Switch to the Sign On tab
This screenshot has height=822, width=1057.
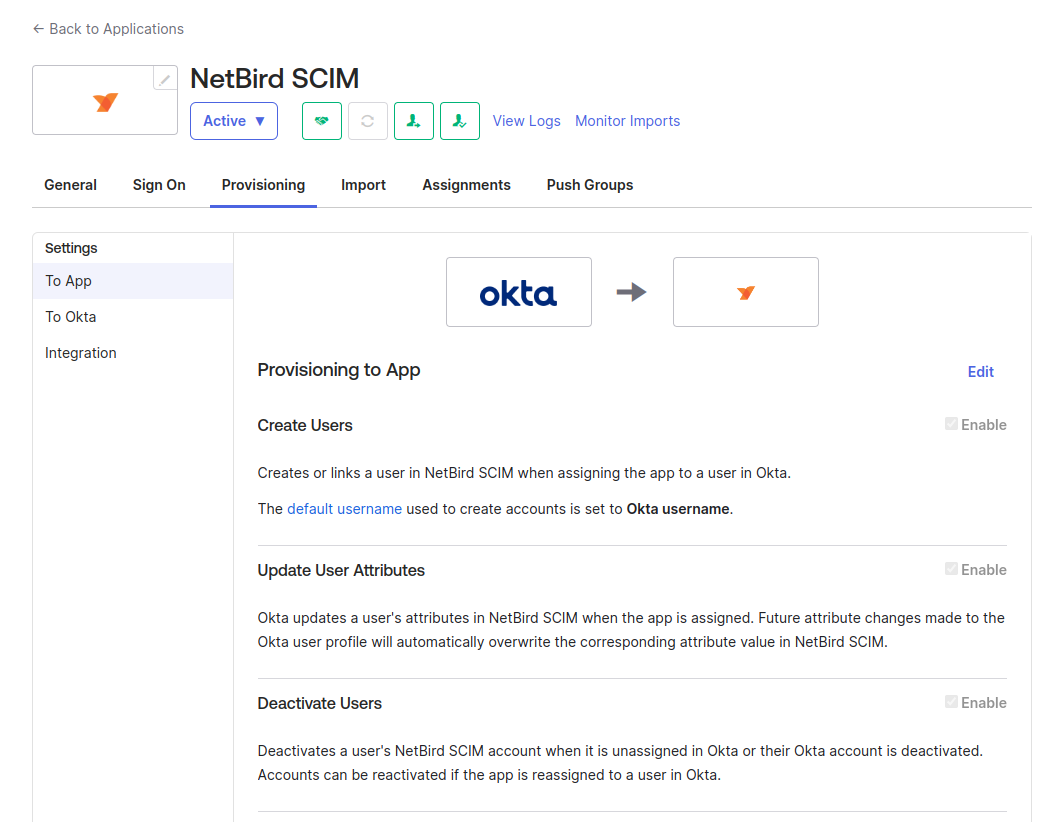point(159,185)
